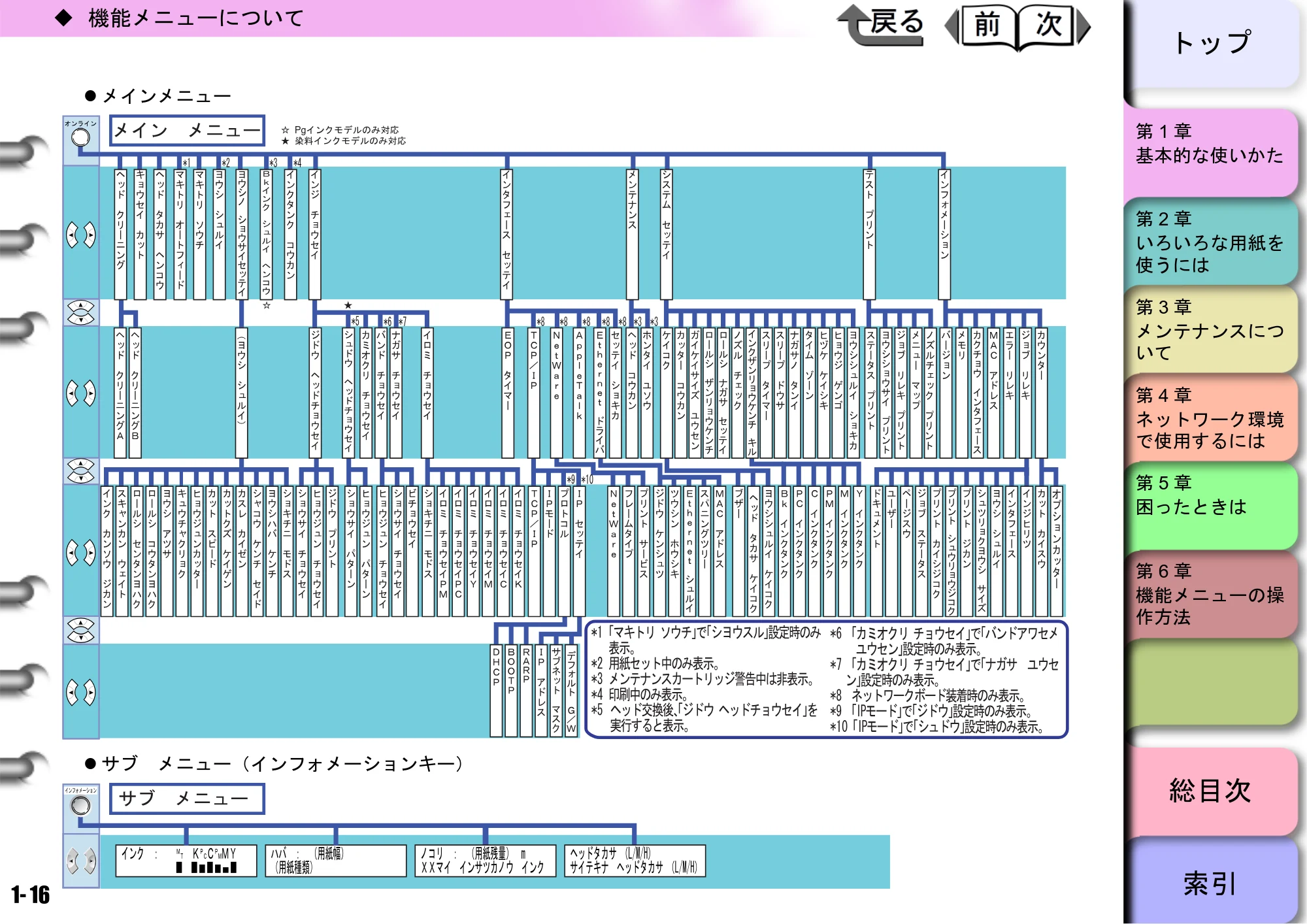
Task: Click the インク status box in sub menu
Action: (x=186, y=861)
